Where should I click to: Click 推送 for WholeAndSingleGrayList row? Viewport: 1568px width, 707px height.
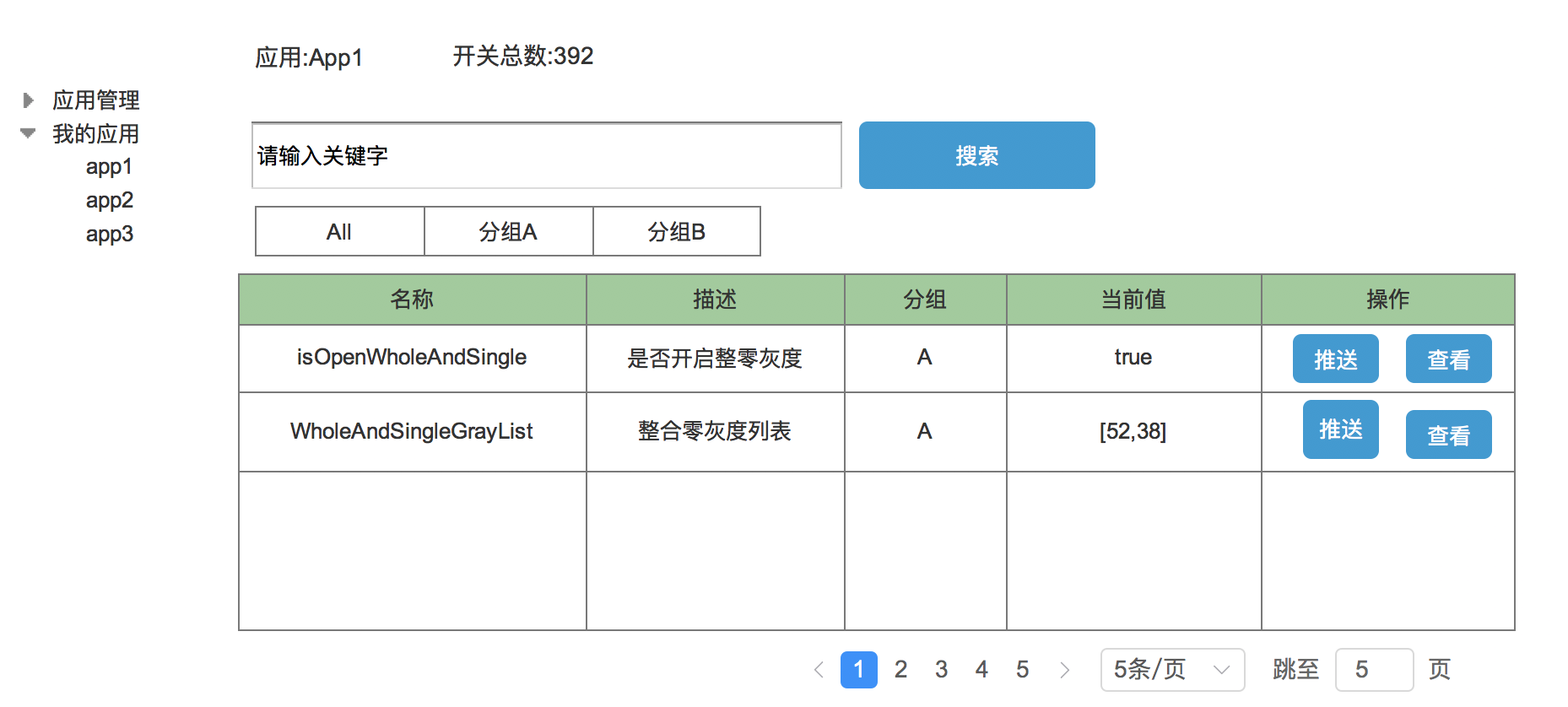[1341, 429]
